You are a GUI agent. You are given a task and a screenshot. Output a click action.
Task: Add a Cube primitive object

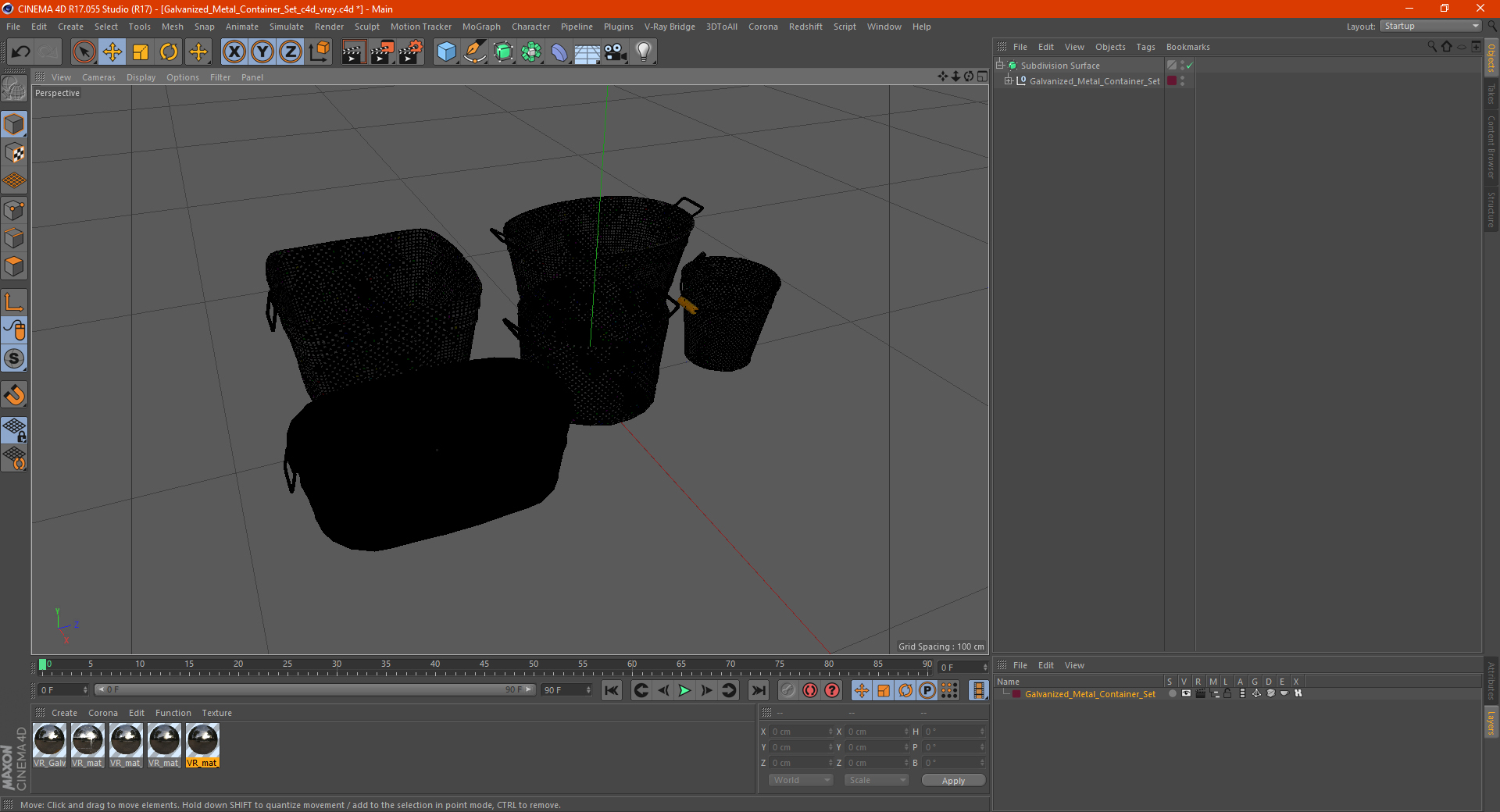446,52
